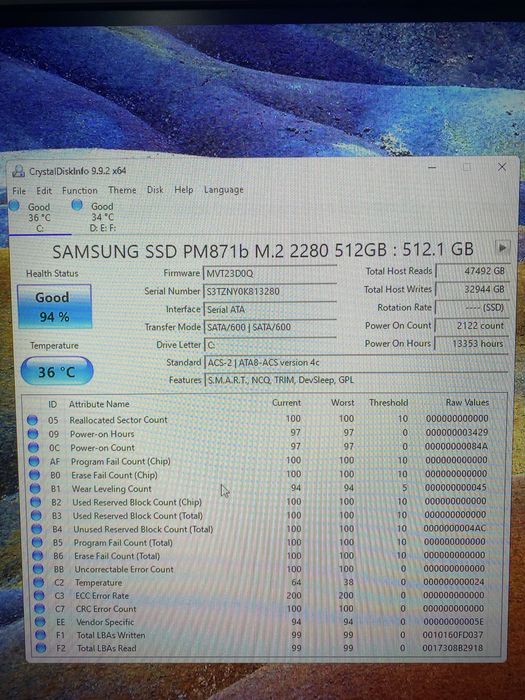Click the 36 °C temperature button
This screenshot has width=525, height=700.
pyautogui.click(x=57, y=371)
